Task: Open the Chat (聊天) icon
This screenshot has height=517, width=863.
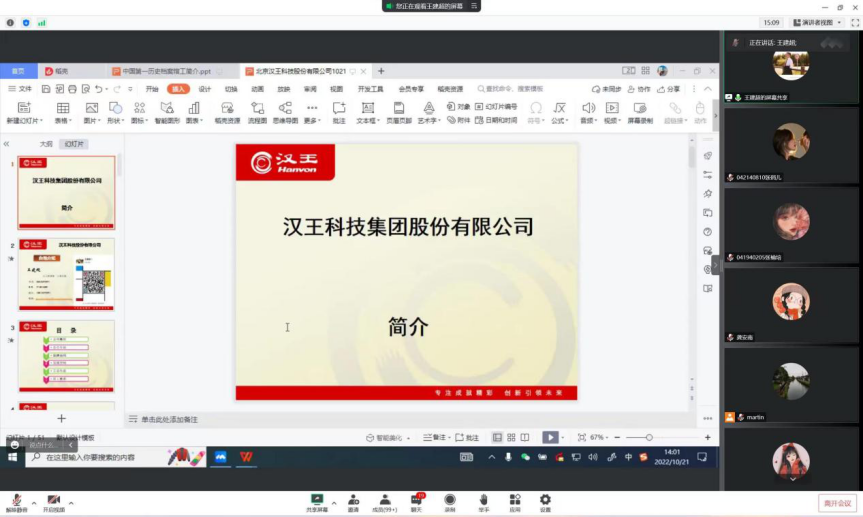Action: coord(417,499)
